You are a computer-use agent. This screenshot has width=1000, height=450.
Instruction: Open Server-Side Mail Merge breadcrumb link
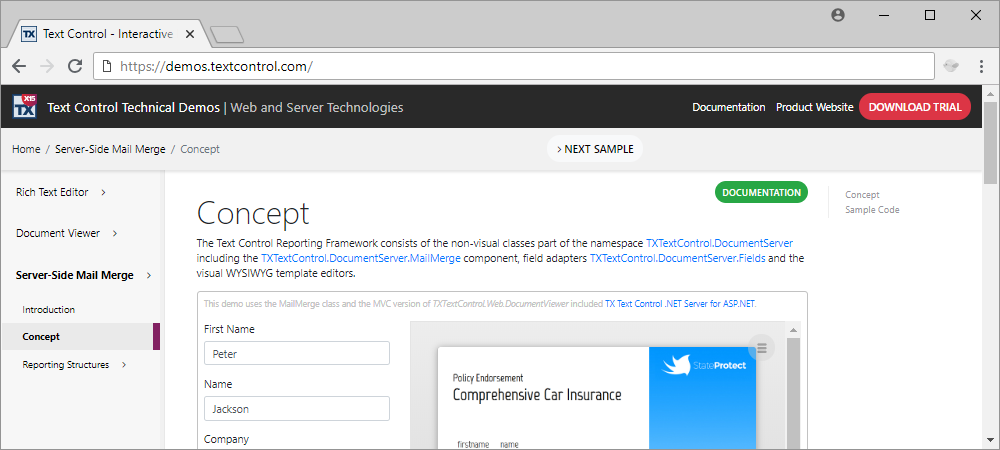pos(110,149)
